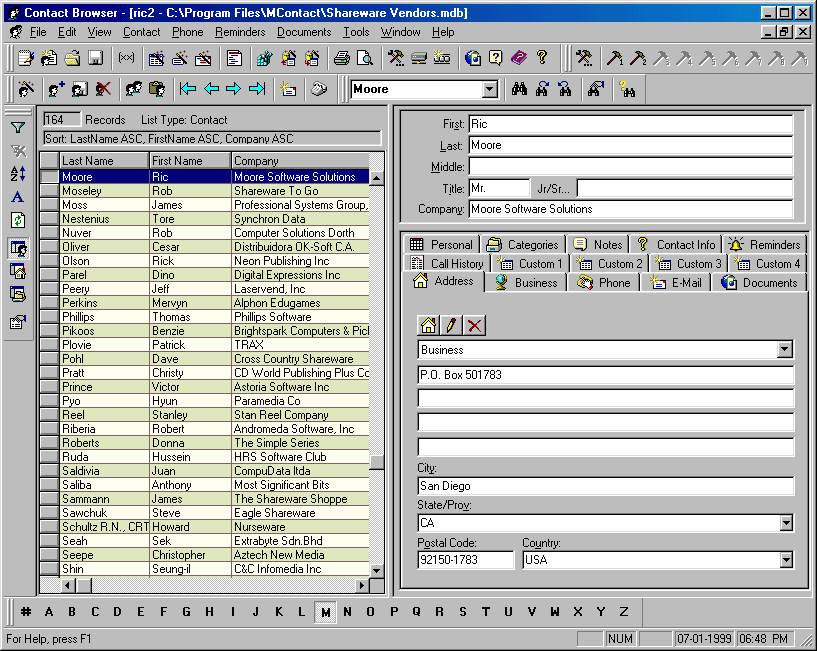The width and height of the screenshot is (817, 651).
Task: Jump to letter Z in alphabet bar
Action: [624, 612]
